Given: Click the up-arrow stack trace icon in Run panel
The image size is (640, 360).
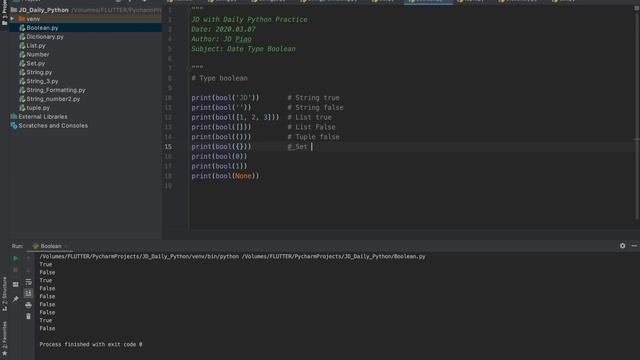Looking at the screenshot, I should click(x=28, y=258).
